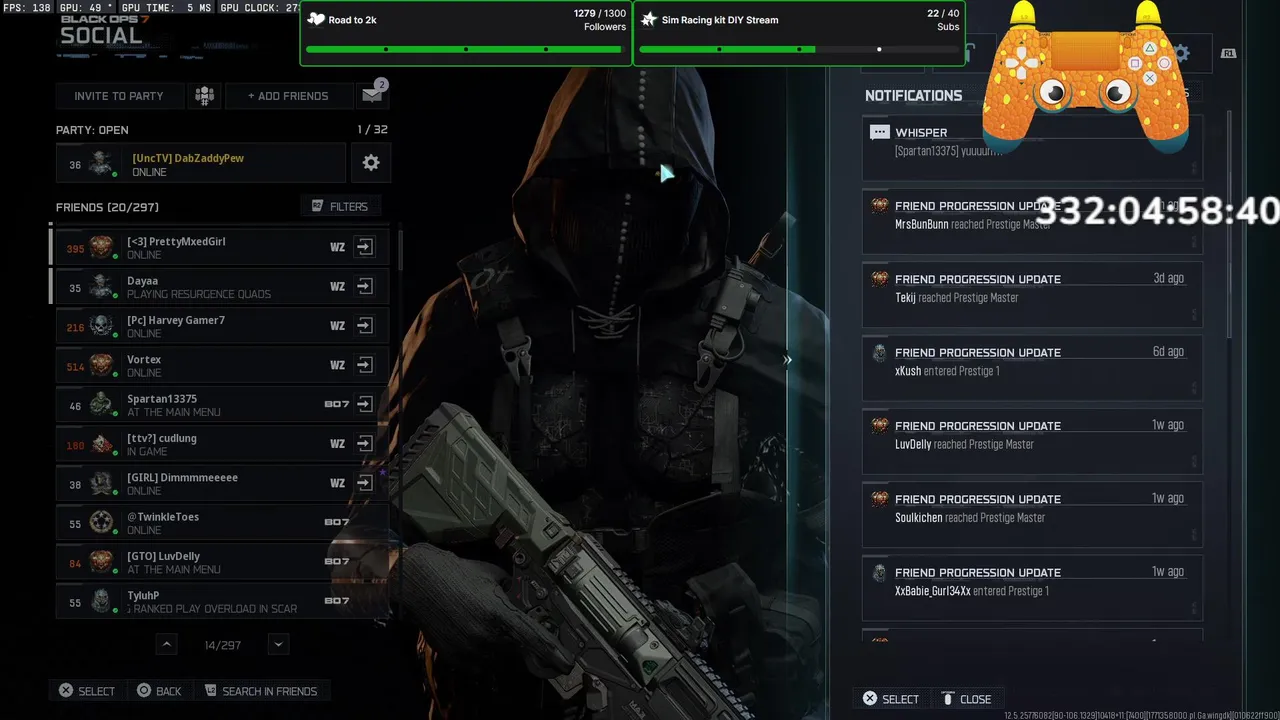Open the party code group icon
This screenshot has height=720, width=1280.
204,96
